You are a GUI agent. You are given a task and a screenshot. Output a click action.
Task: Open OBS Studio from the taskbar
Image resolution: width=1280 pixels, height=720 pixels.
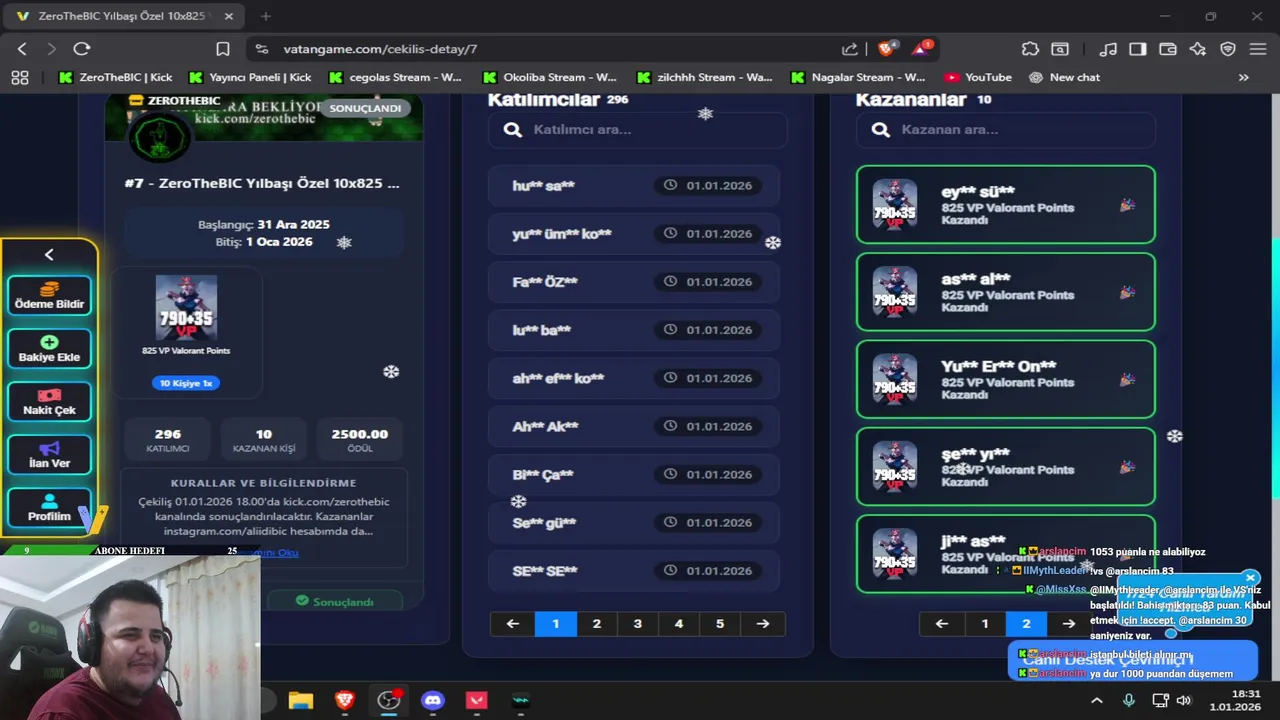click(388, 701)
